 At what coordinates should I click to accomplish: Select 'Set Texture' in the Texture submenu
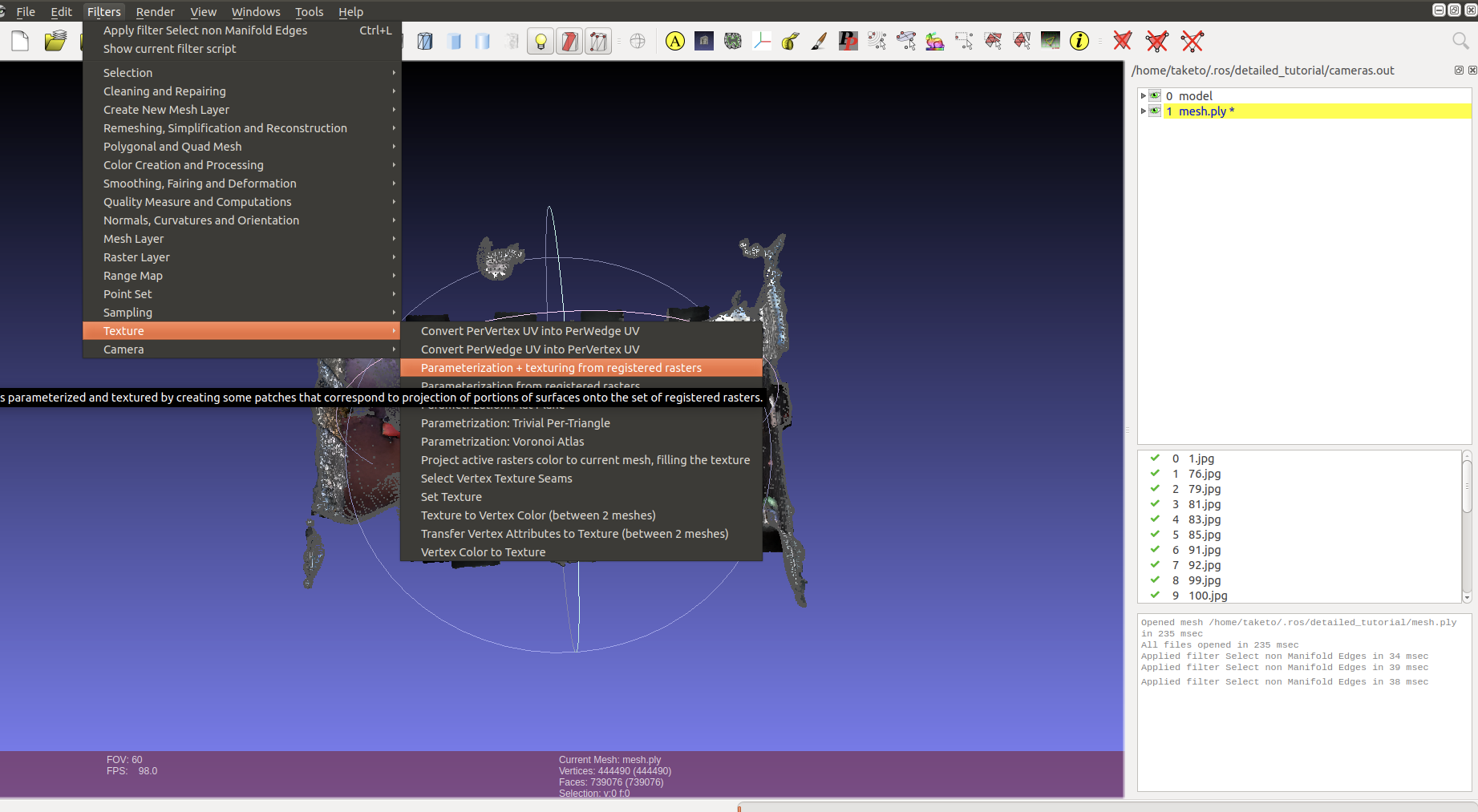point(451,496)
